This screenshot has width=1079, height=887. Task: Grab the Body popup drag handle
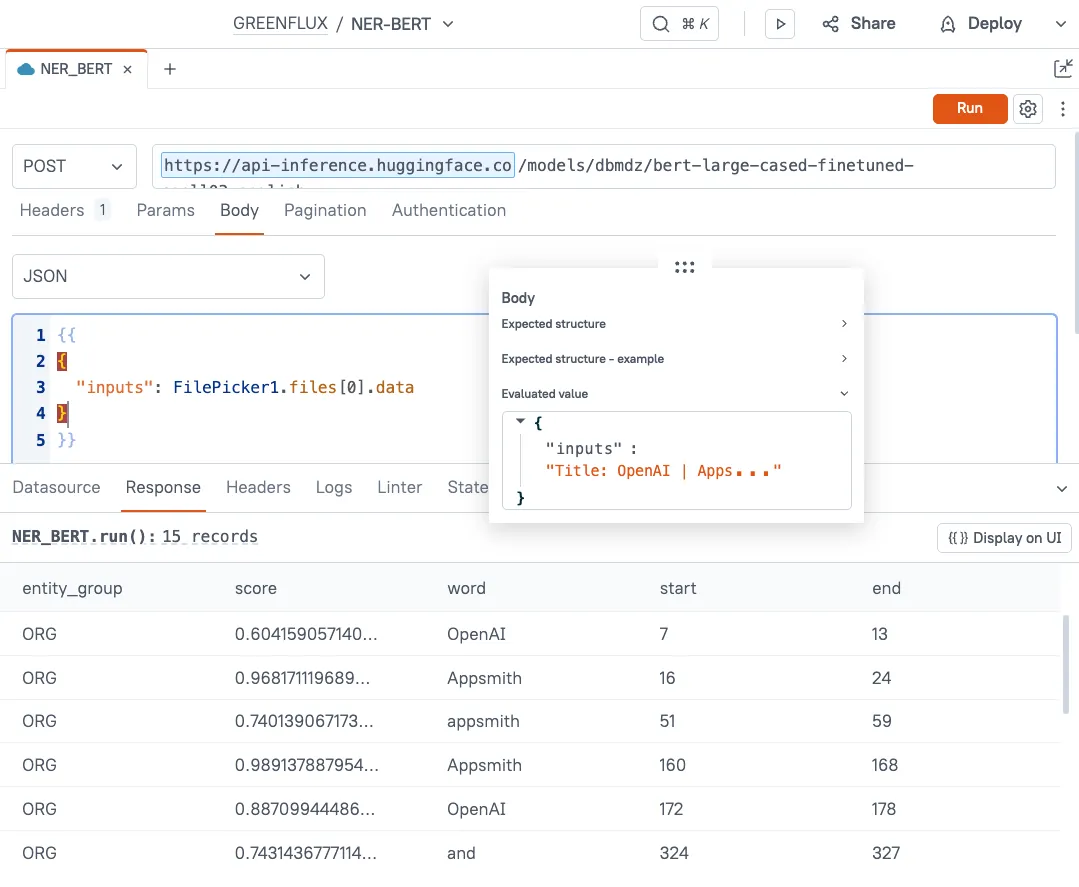pos(684,267)
